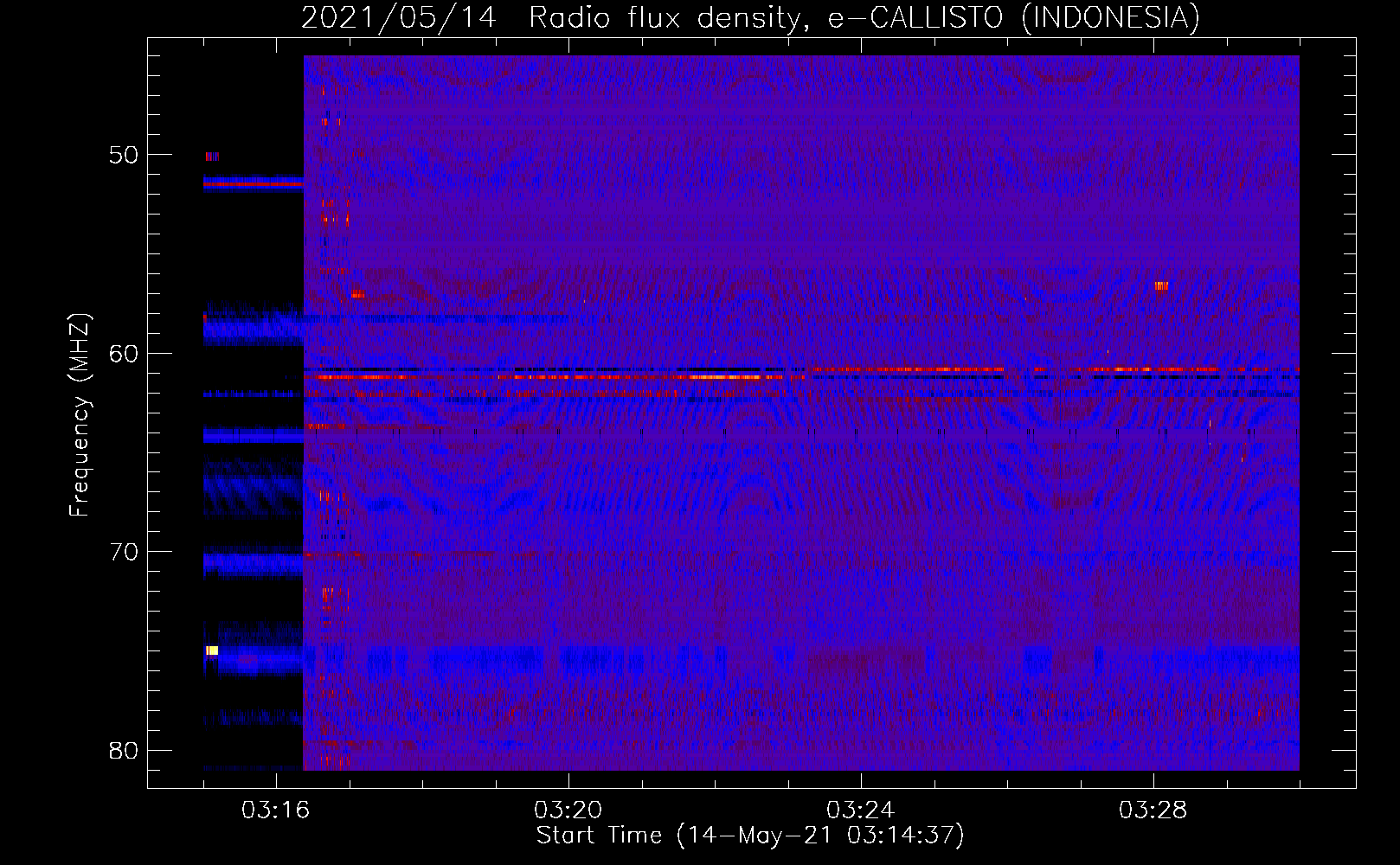Select the 'Frequency (MHZ)' axis label
Image resolution: width=1400 pixels, height=865 pixels.
coord(80,415)
